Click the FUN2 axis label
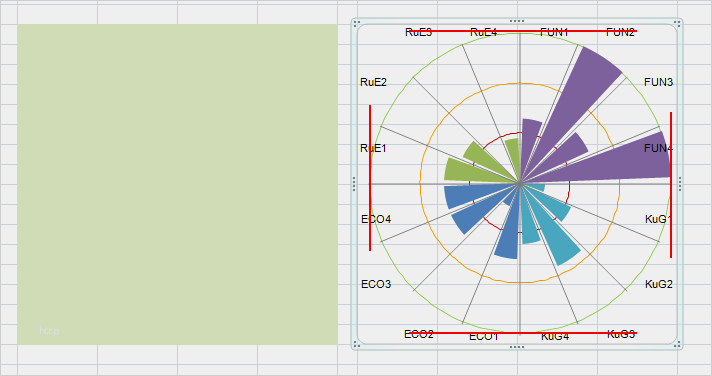 pyautogui.click(x=620, y=32)
